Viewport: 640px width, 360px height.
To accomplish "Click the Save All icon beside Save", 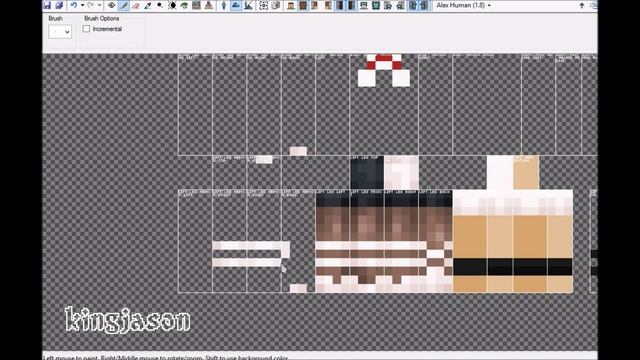I will [x=59, y=5].
